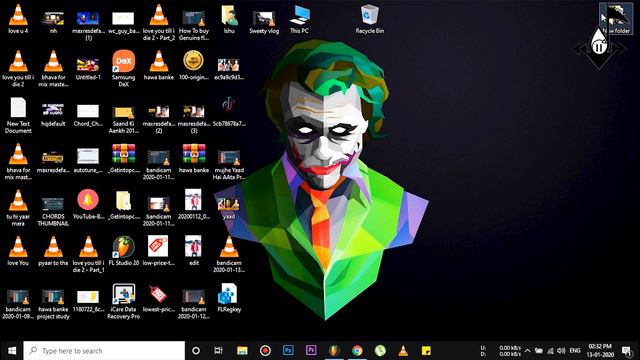640x360 pixels.
Task: Select the 'yaad' file icon
Action: point(229,204)
